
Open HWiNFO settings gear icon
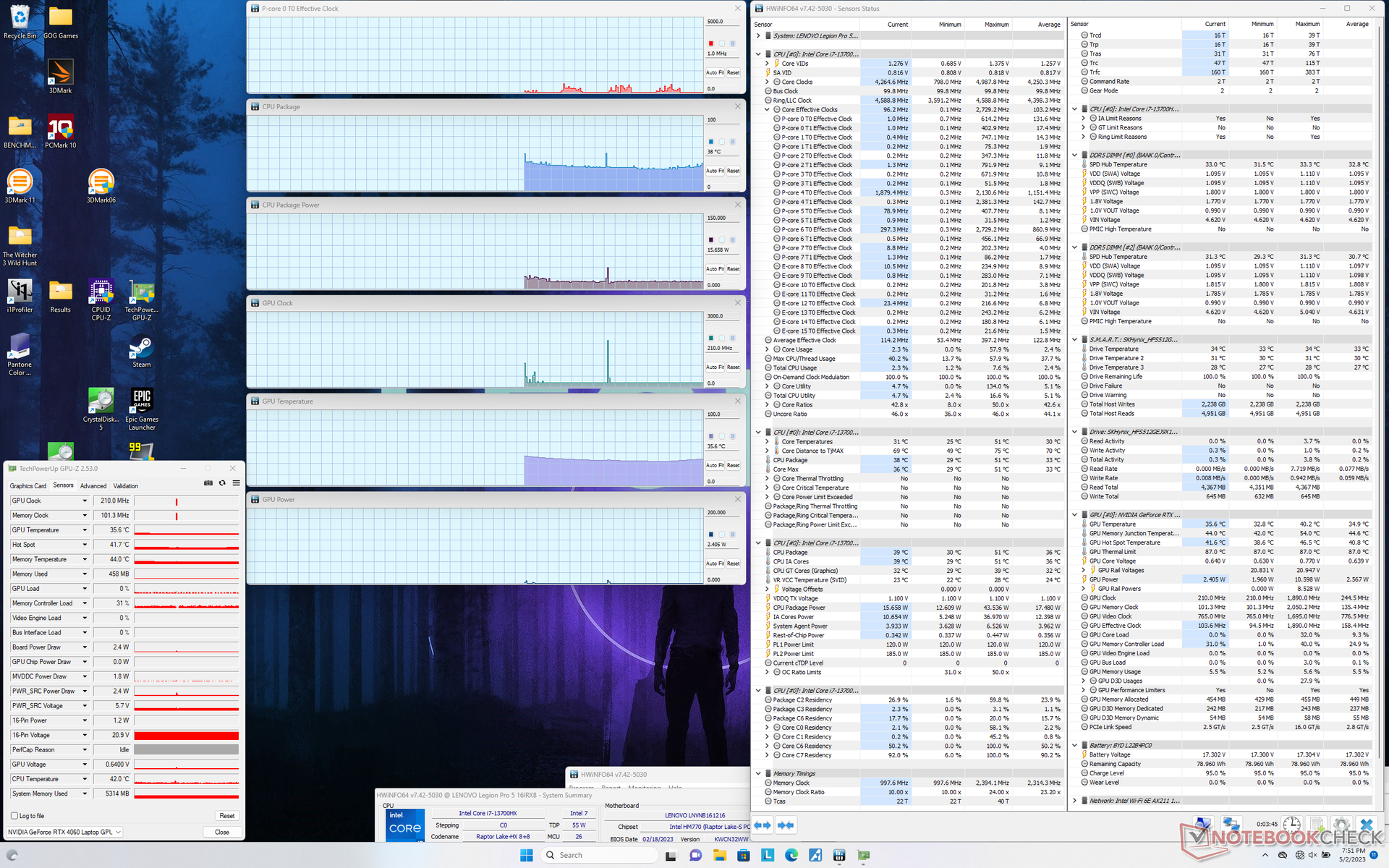click(1341, 825)
